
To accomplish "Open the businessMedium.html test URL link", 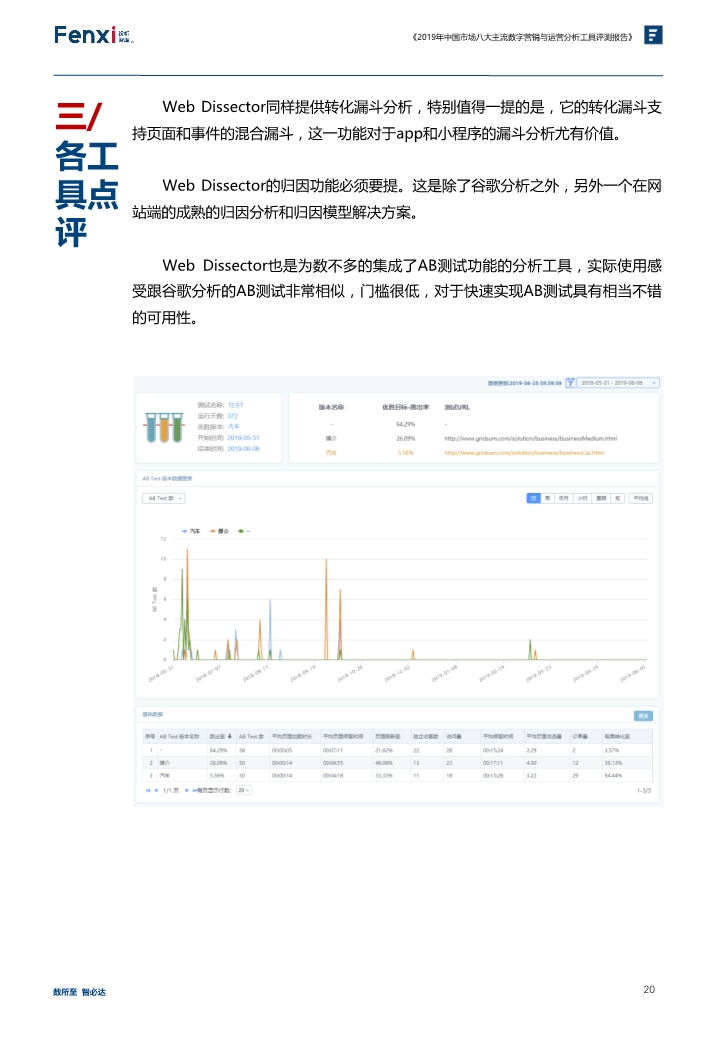I will tap(530, 438).
